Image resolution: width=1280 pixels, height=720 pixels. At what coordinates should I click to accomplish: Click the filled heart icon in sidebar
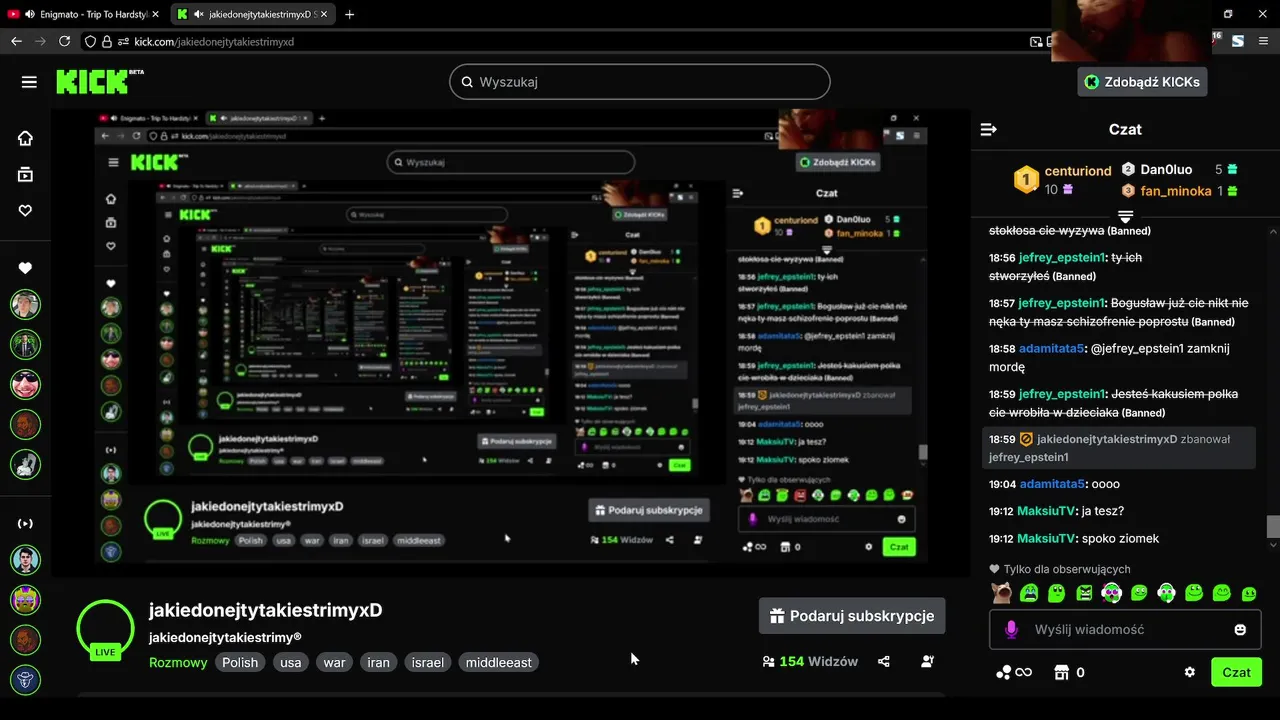(x=25, y=268)
